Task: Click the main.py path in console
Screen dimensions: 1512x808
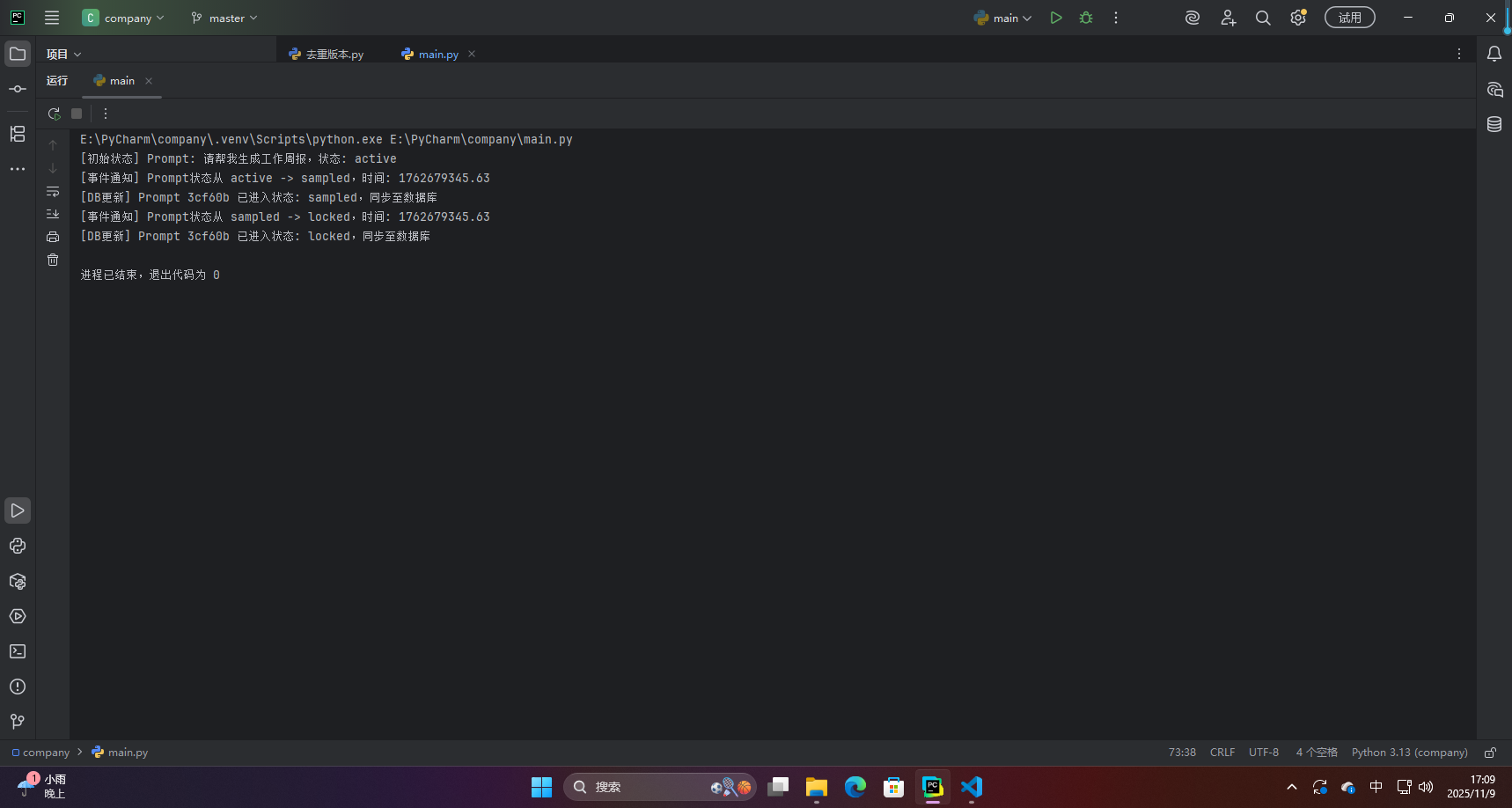Action: 481,139
